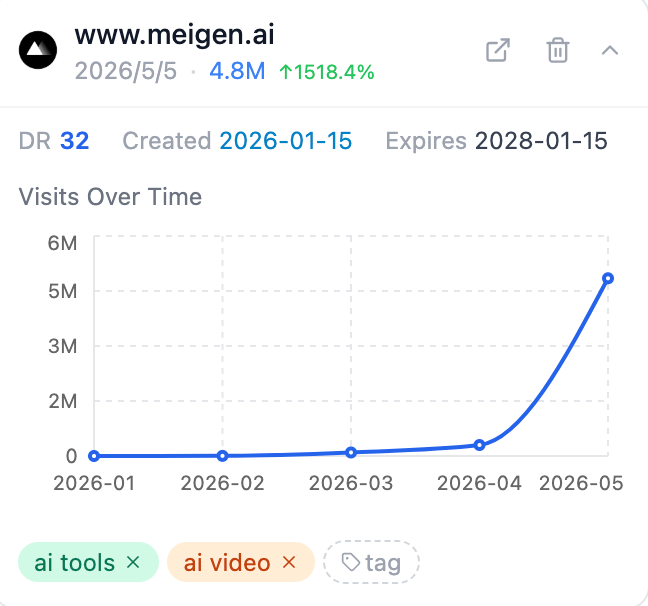Image resolution: width=648 pixels, height=606 pixels.
Task: Select the 2026-02 data point on chart
Action: tap(222, 456)
